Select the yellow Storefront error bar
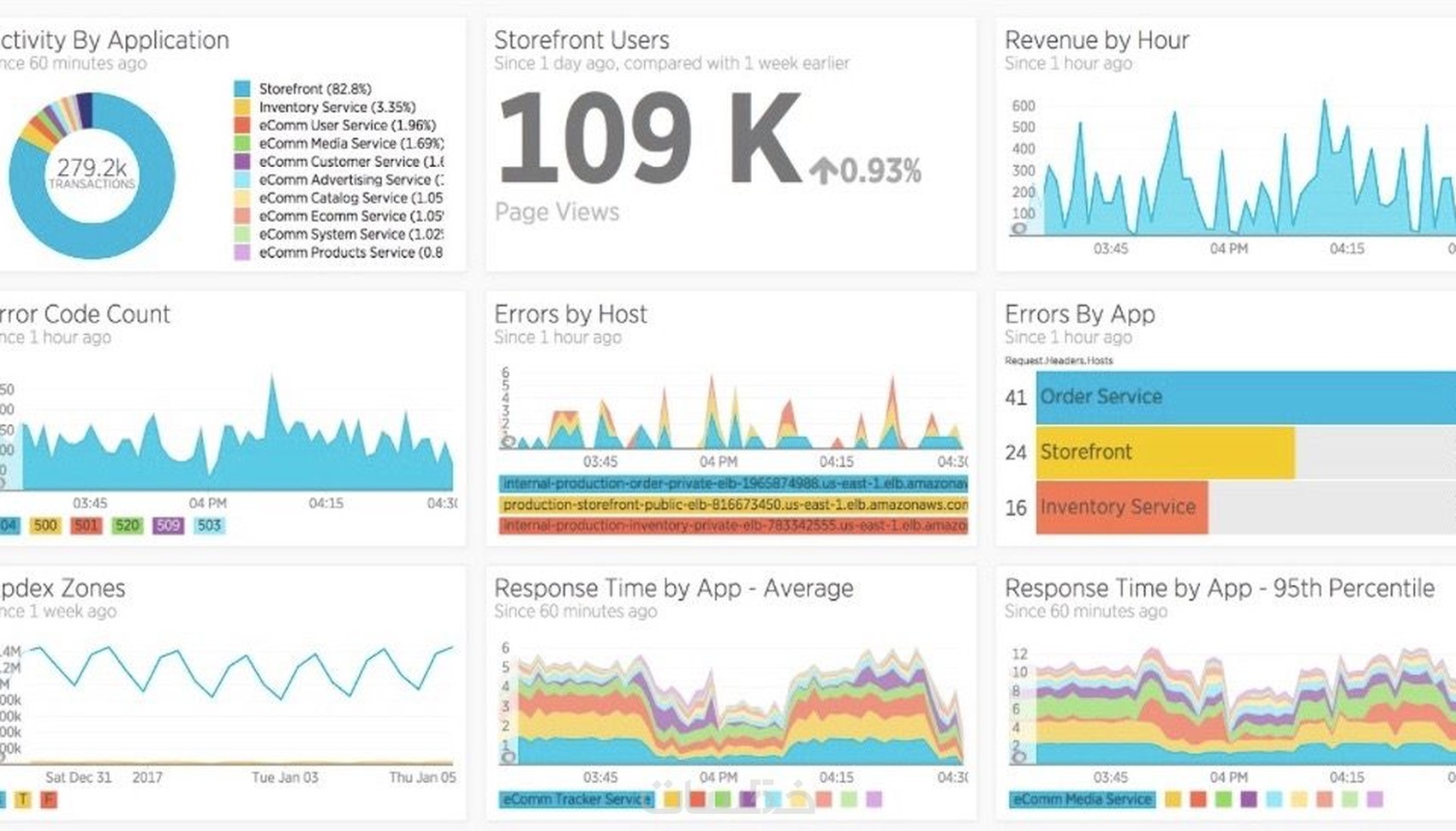 [x=1166, y=451]
